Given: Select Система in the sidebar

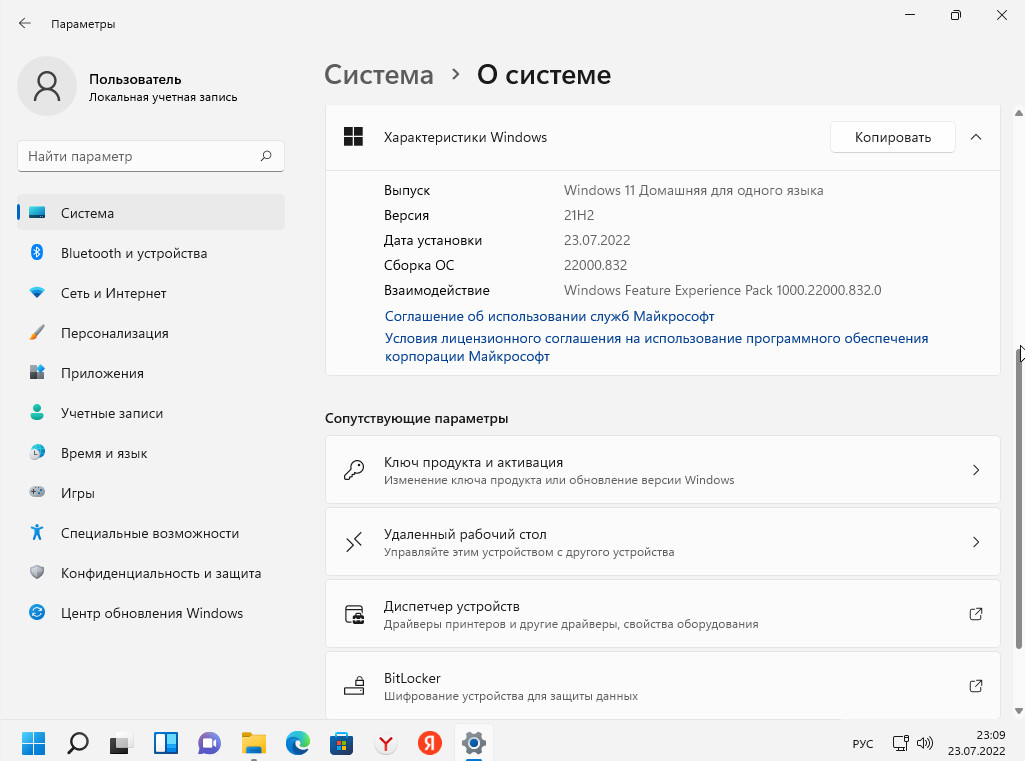Looking at the screenshot, I should coord(151,212).
